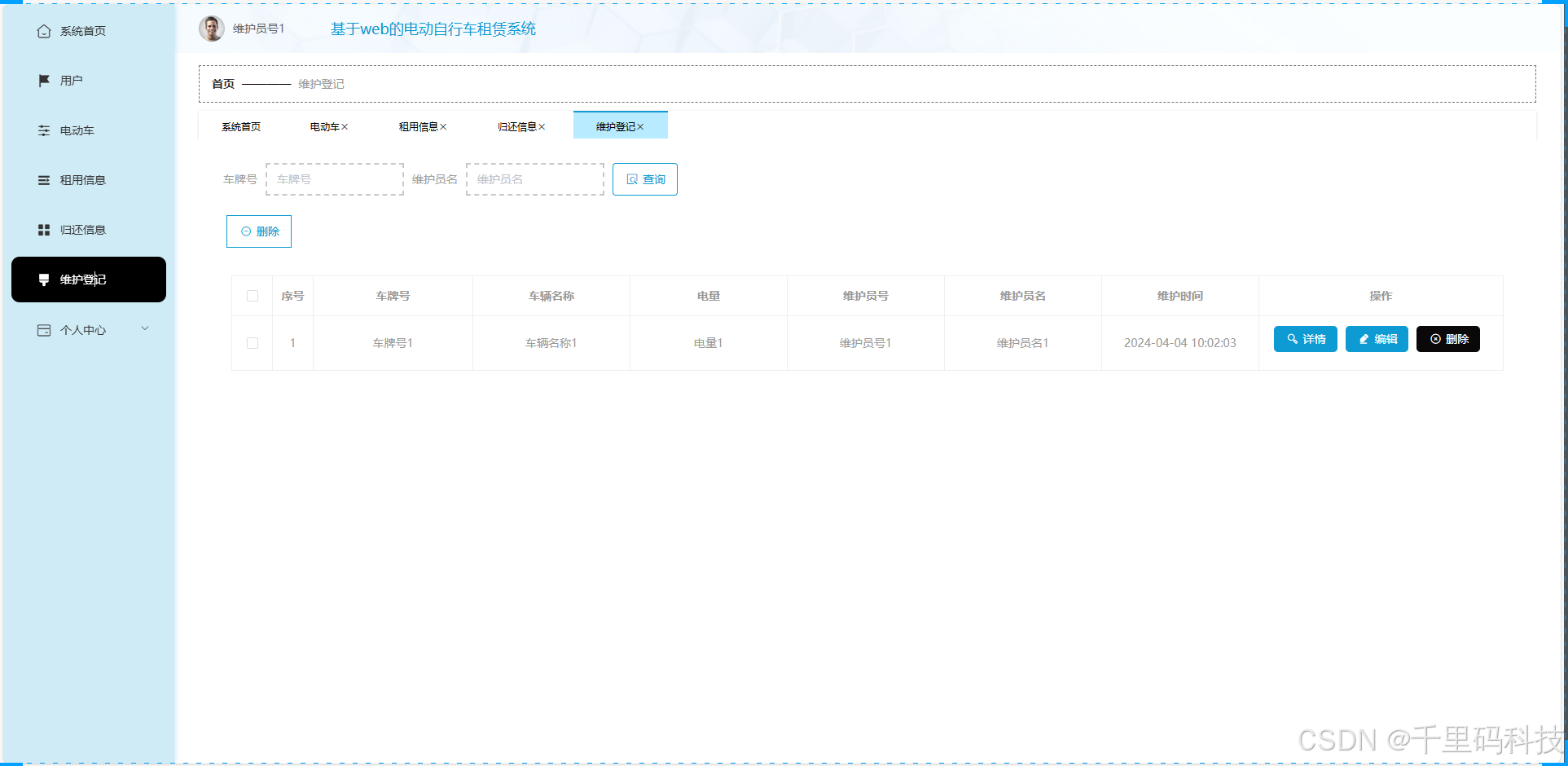Click the 维护员号 column header
Image resolution: width=1568 pixels, height=766 pixels.
pos(866,296)
